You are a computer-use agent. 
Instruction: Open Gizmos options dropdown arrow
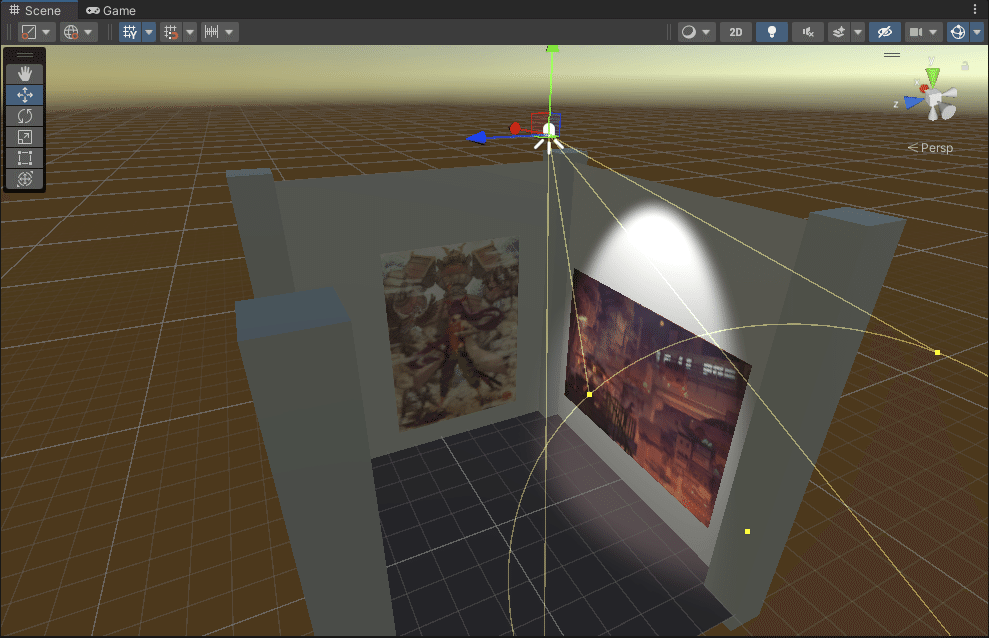(x=976, y=32)
